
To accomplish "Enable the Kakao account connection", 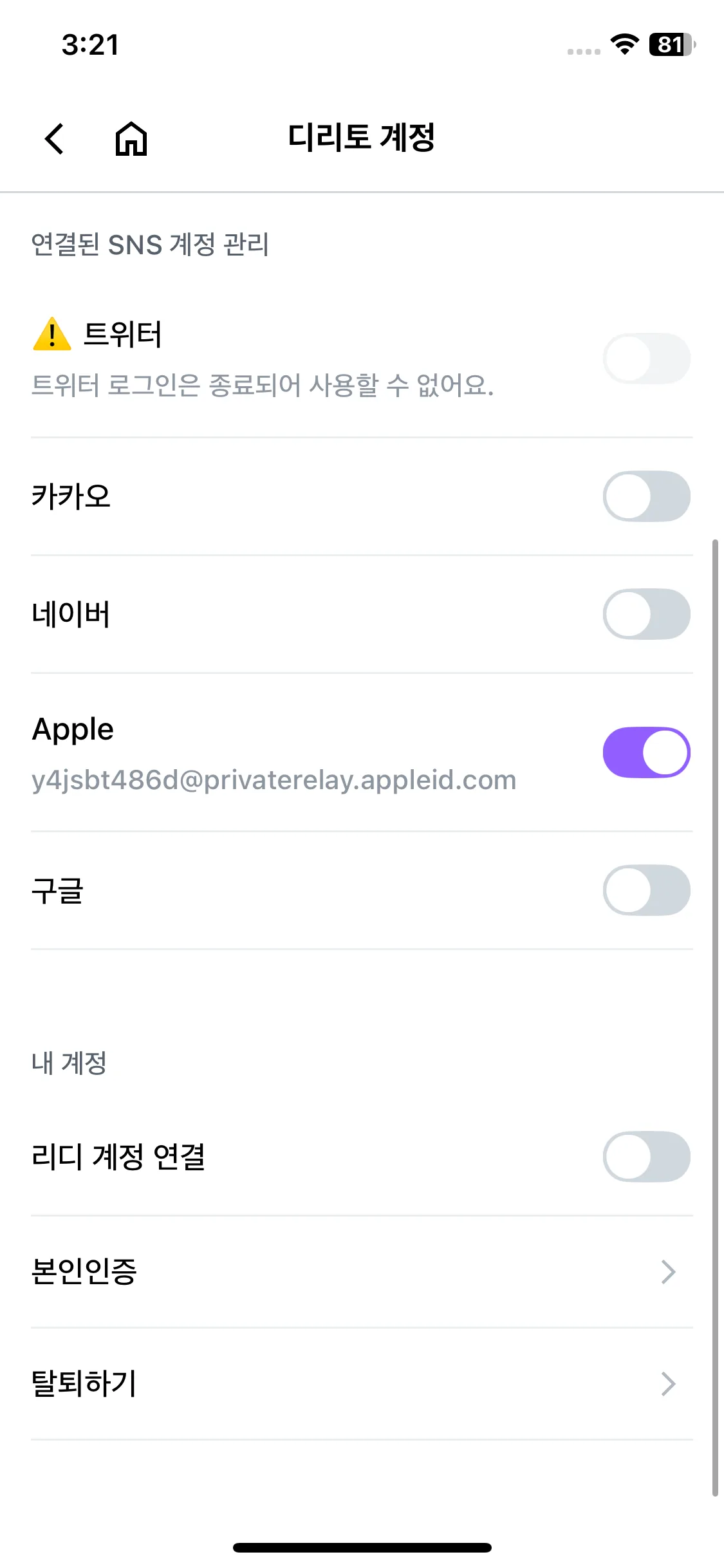I will [646, 496].
